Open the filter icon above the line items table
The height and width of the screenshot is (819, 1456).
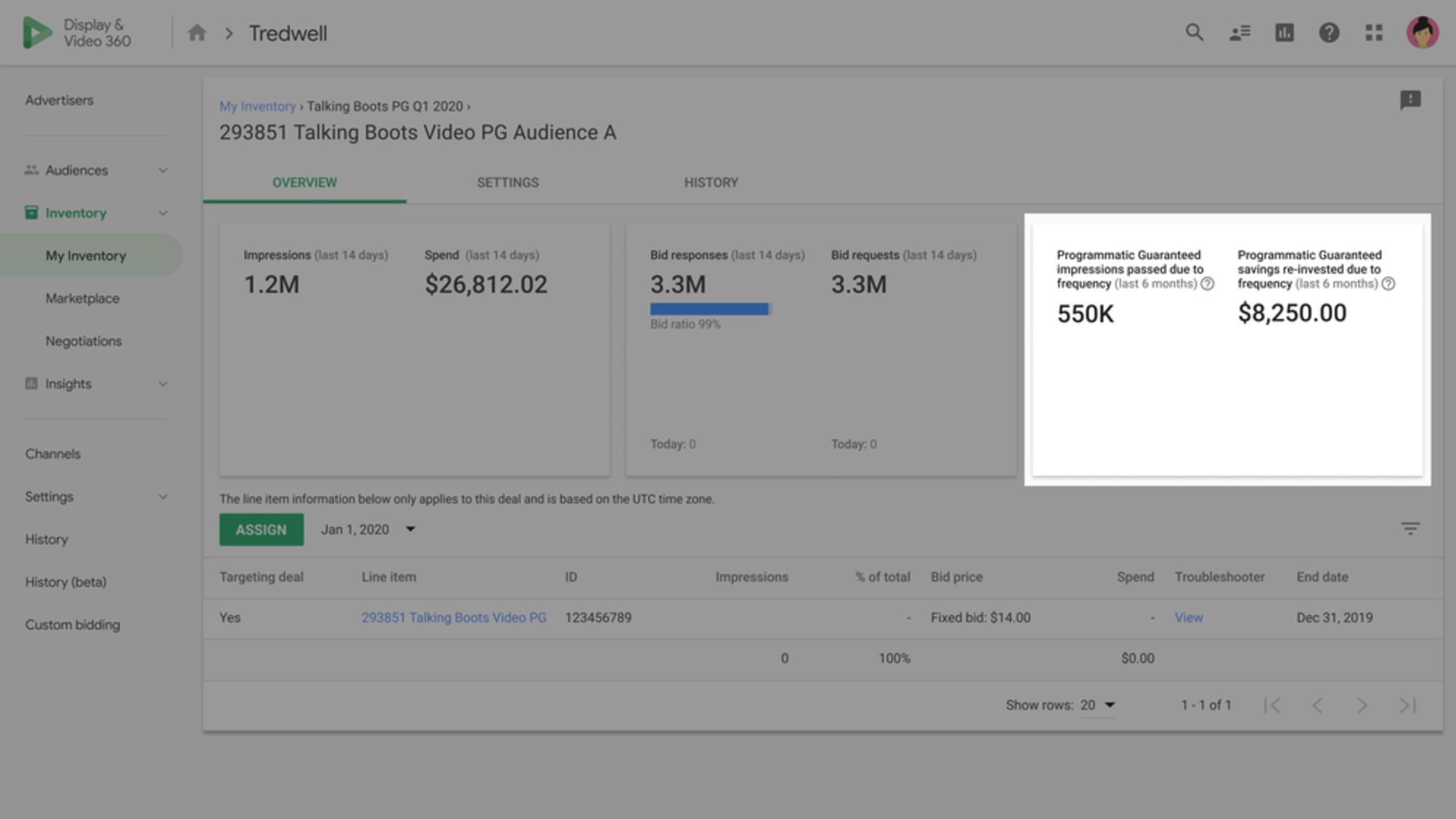[1411, 529]
